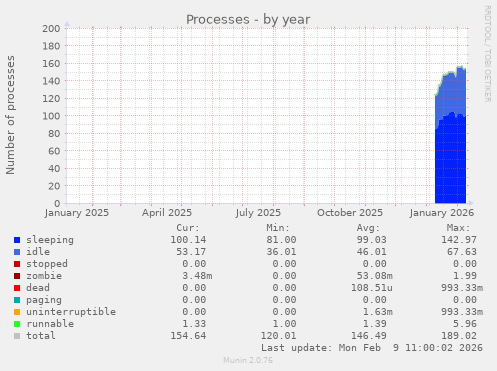
Task: Select the 'zombie' legend label
Action: tap(44, 276)
